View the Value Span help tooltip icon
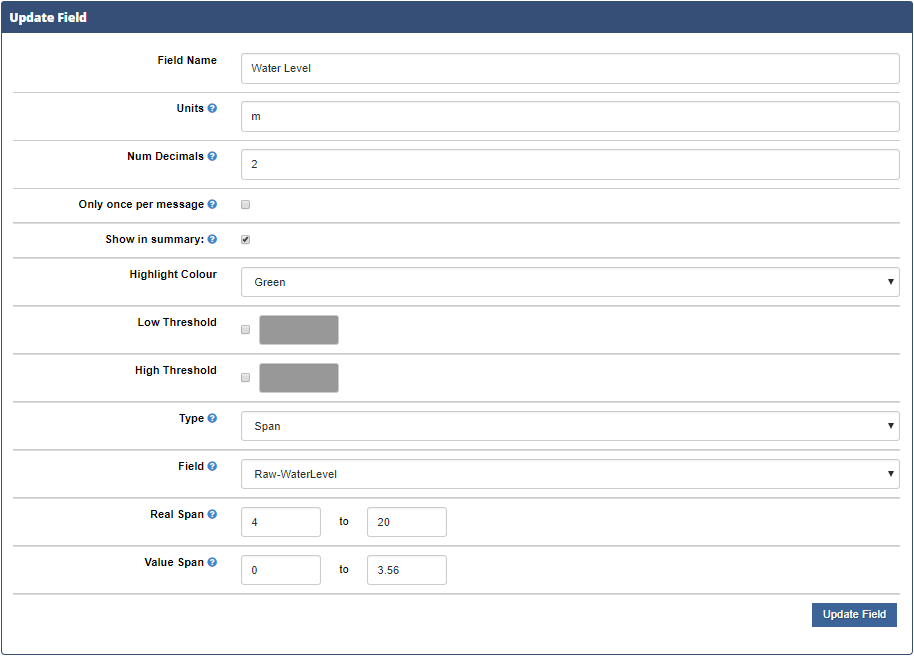This screenshot has height=657, width=914. pyautogui.click(x=212, y=562)
